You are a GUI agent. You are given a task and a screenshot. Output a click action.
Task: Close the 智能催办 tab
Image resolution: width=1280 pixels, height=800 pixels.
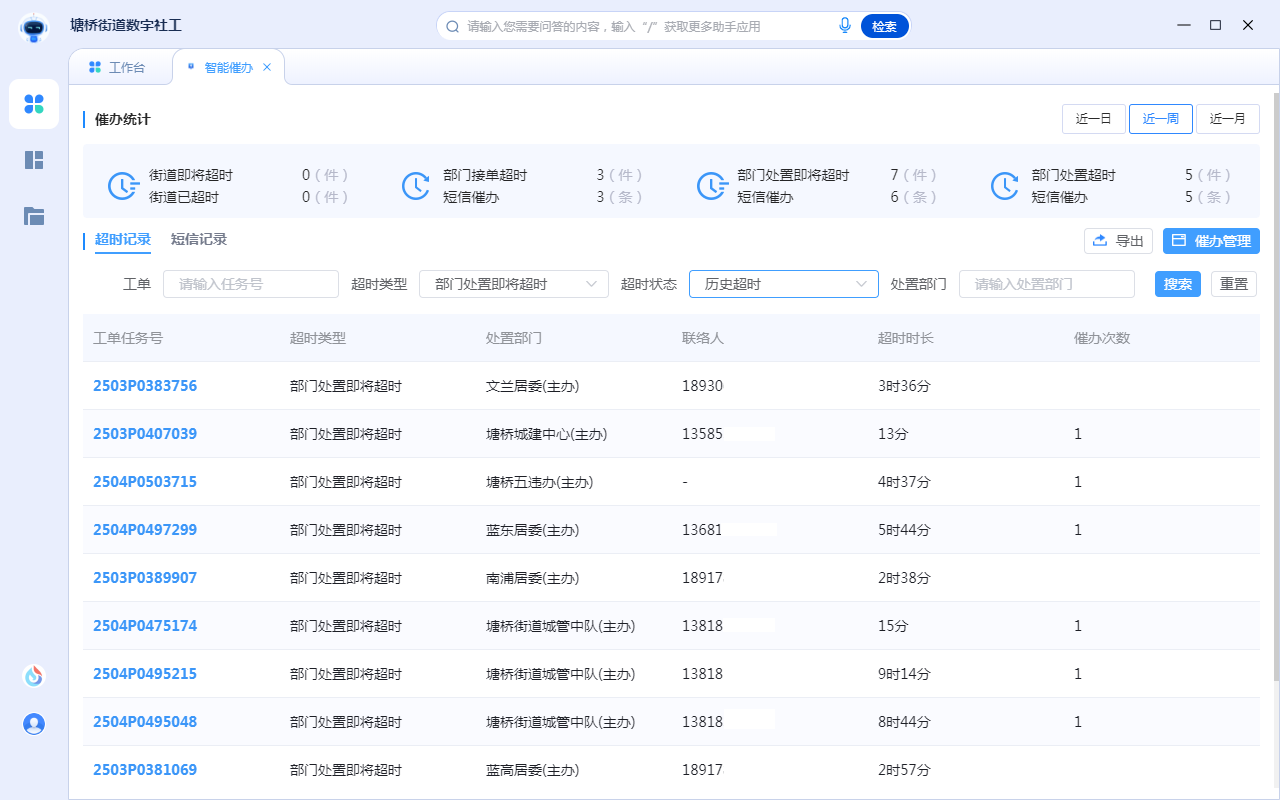267,67
